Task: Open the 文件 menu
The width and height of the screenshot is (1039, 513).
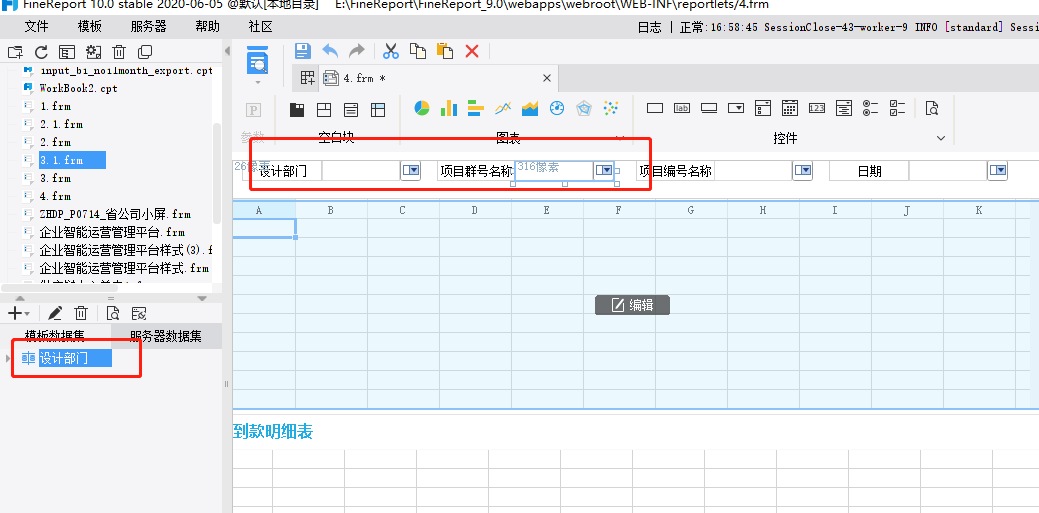Action: point(36,27)
